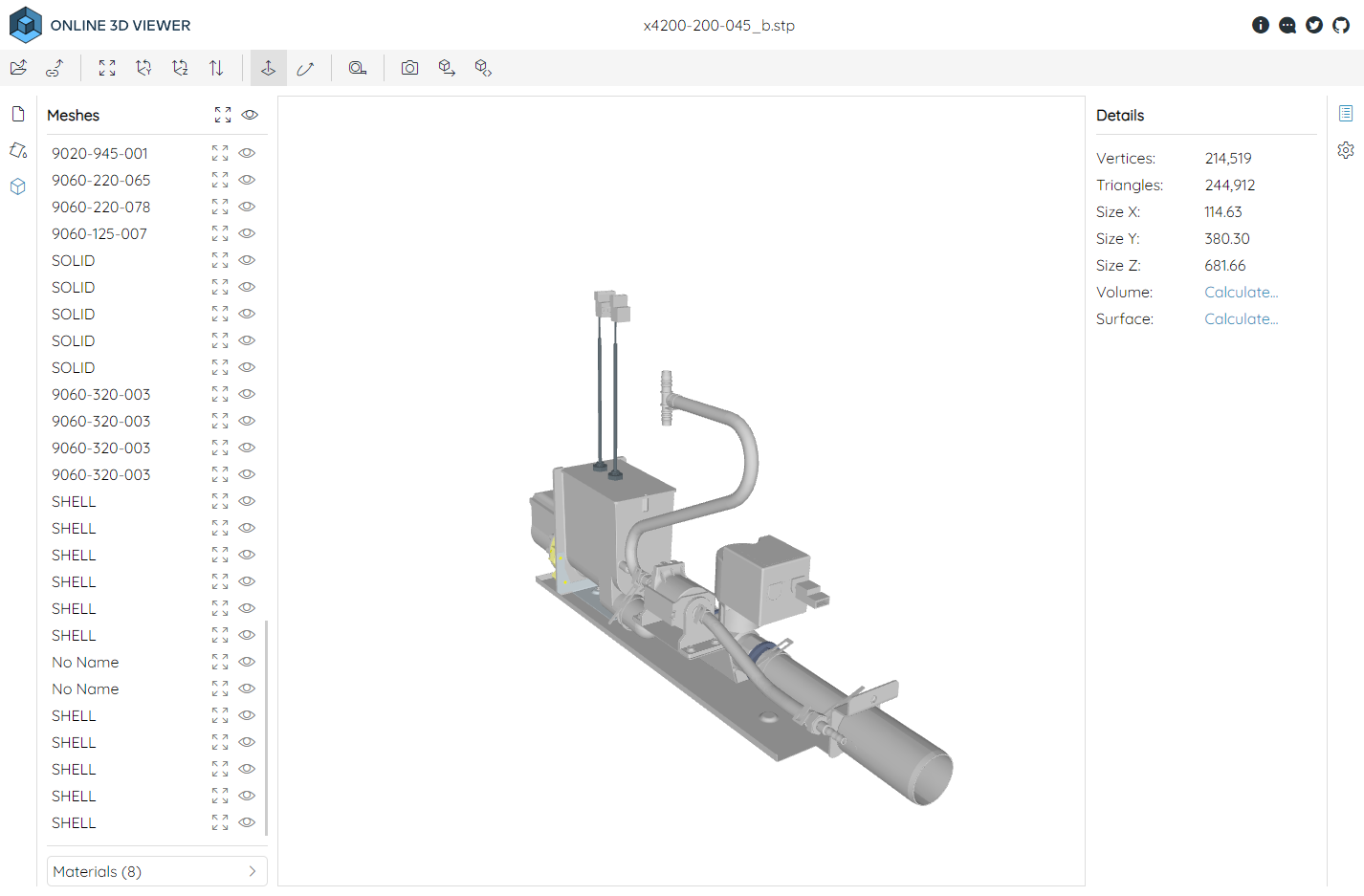
Task: Export the model to another format
Action: pyautogui.click(x=446, y=68)
